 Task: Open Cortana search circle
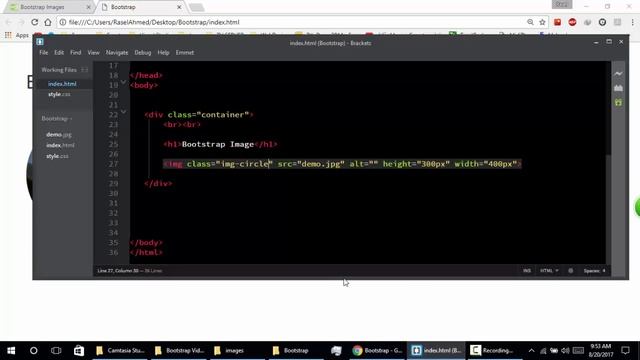[x=33, y=351]
